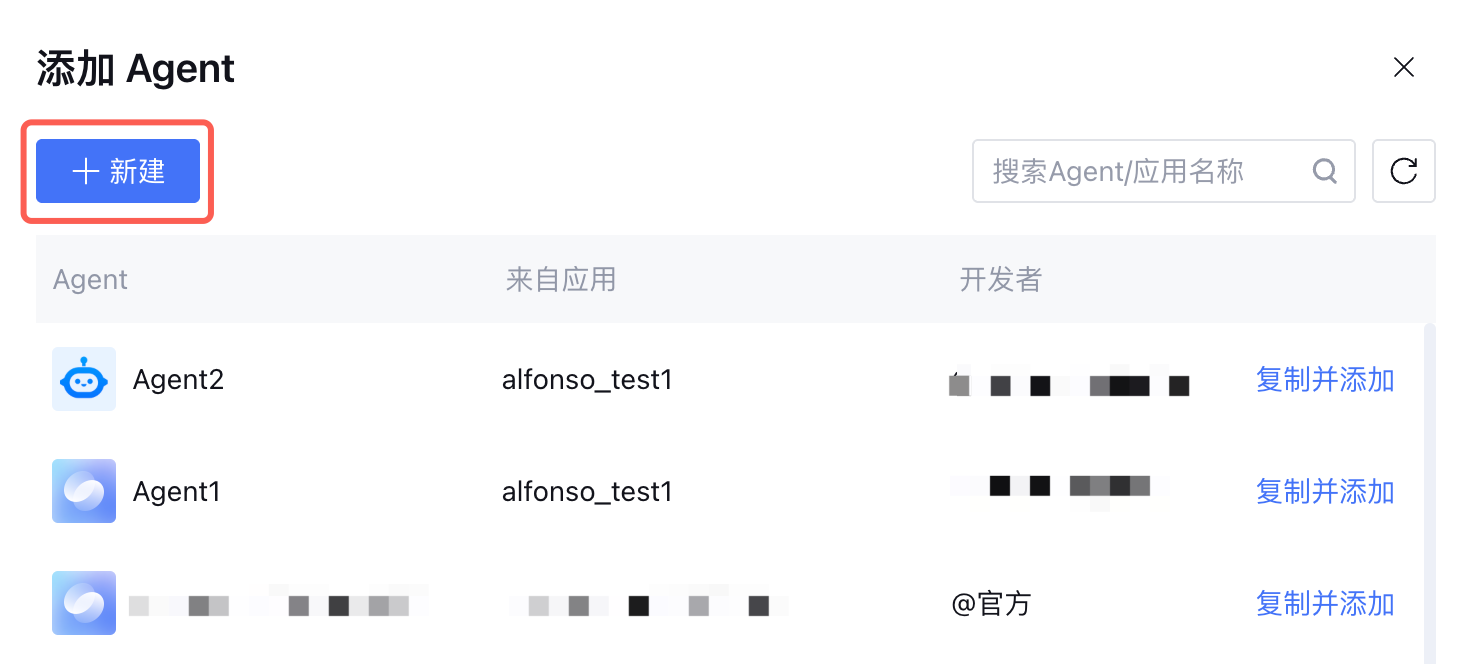This screenshot has height=664, width=1470.
Task: Click alfonso_test1 in the Agent1 row
Action: (587, 492)
